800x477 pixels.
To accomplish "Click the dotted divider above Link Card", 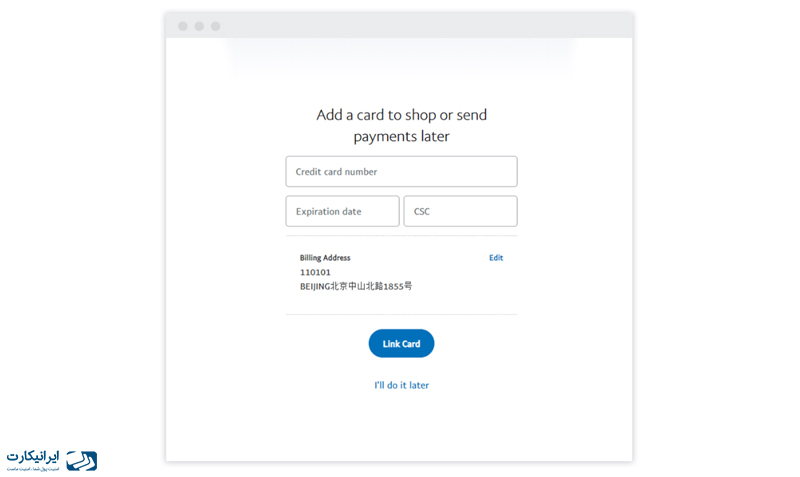I will click(401, 314).
